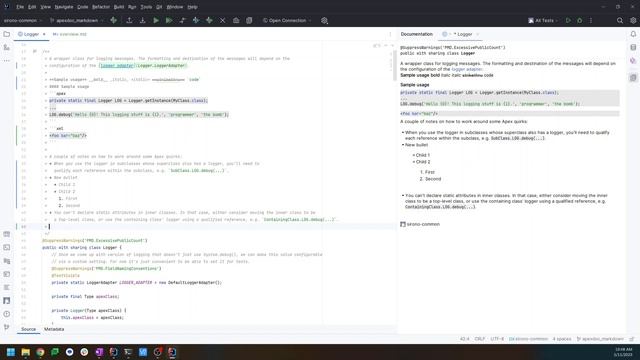640x360 pixels.
Task: Open the Terminal tool window in left sidebar
Action: (7, 247)
